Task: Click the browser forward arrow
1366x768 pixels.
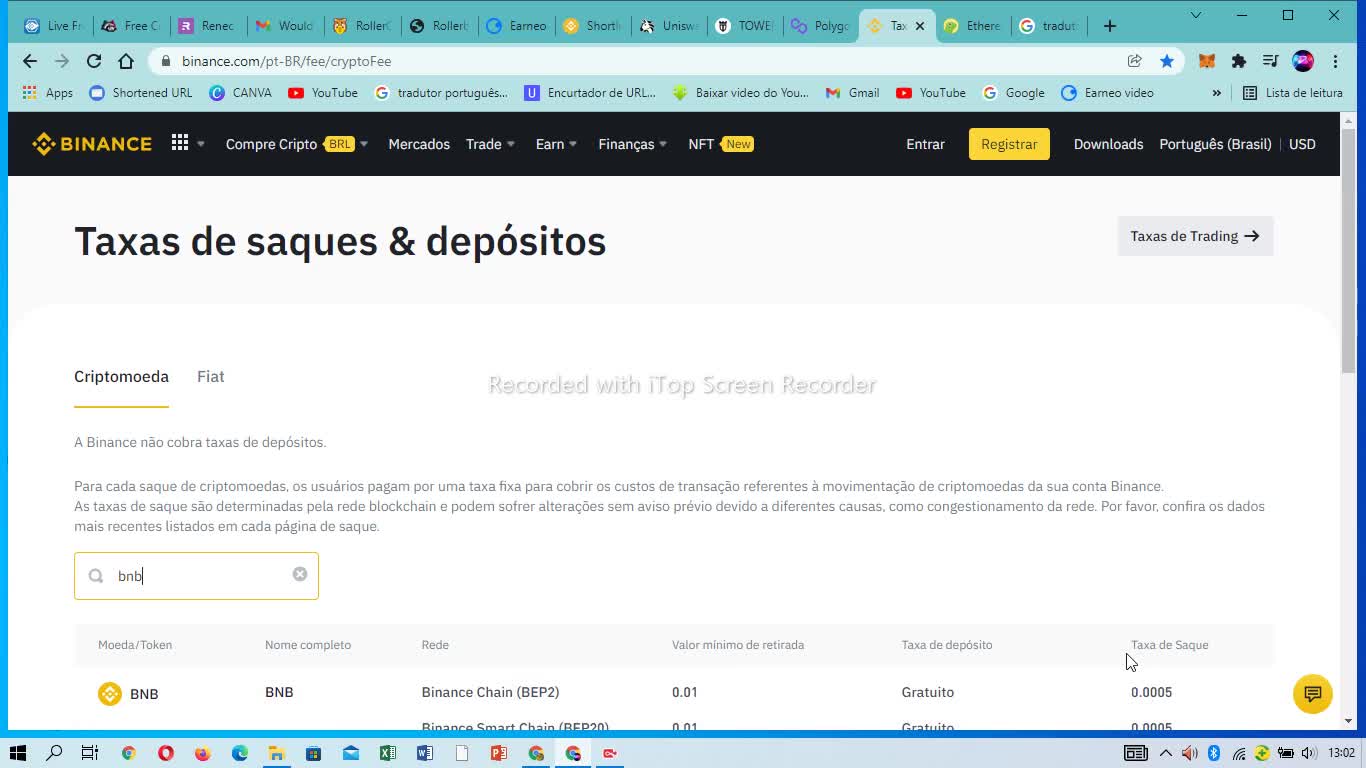Action: [62, 61]
